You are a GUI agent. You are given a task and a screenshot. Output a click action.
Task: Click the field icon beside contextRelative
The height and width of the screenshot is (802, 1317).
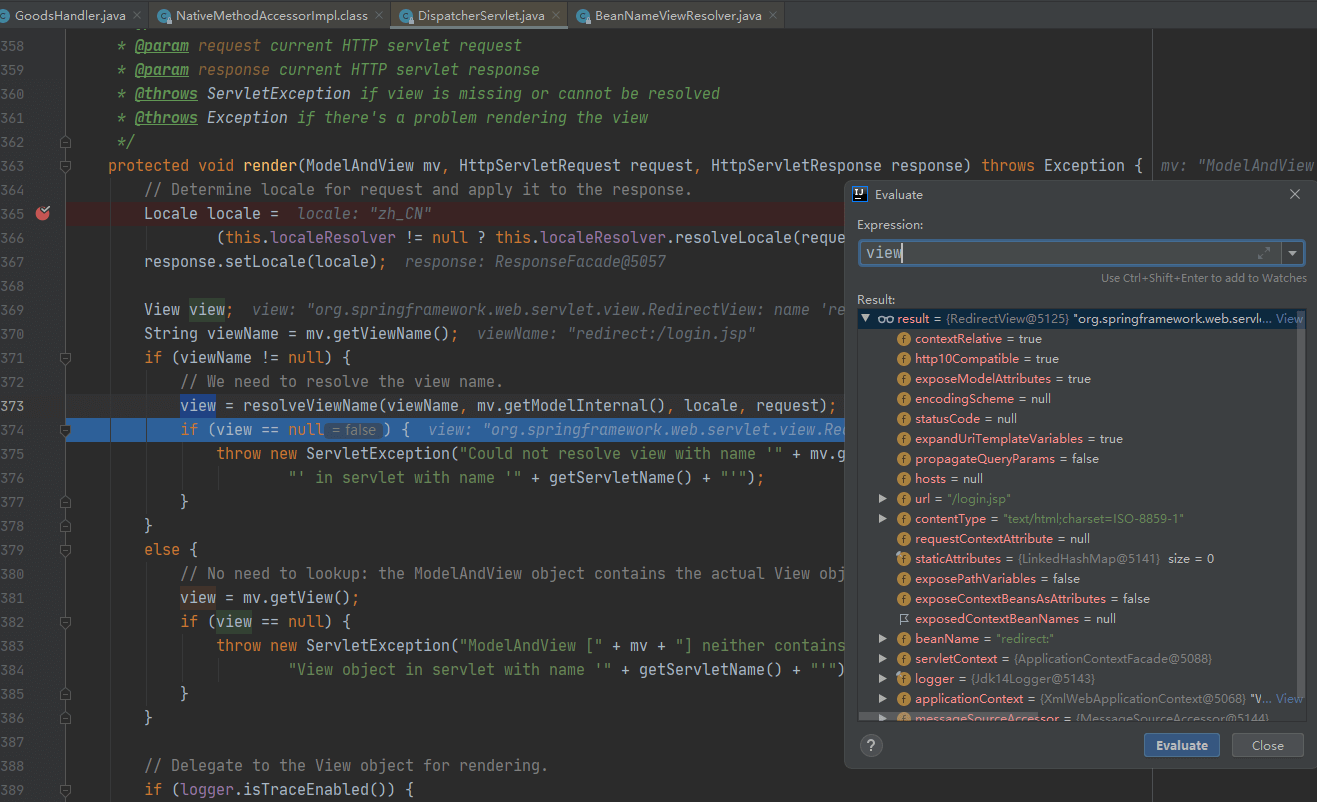904,339
